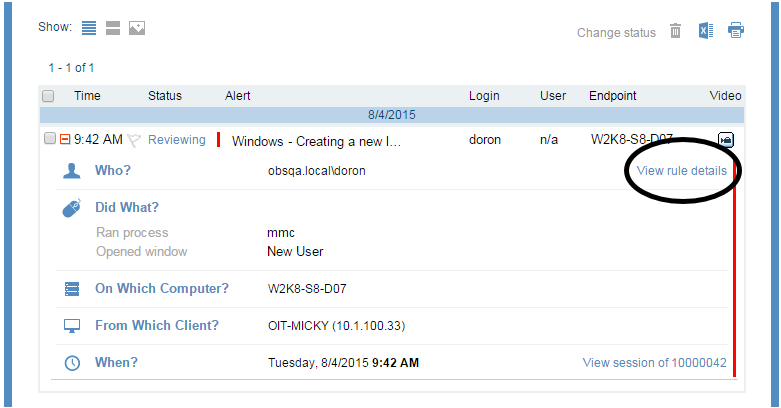
Task: Play the alert video icon
Action: [x=726, y=140]
